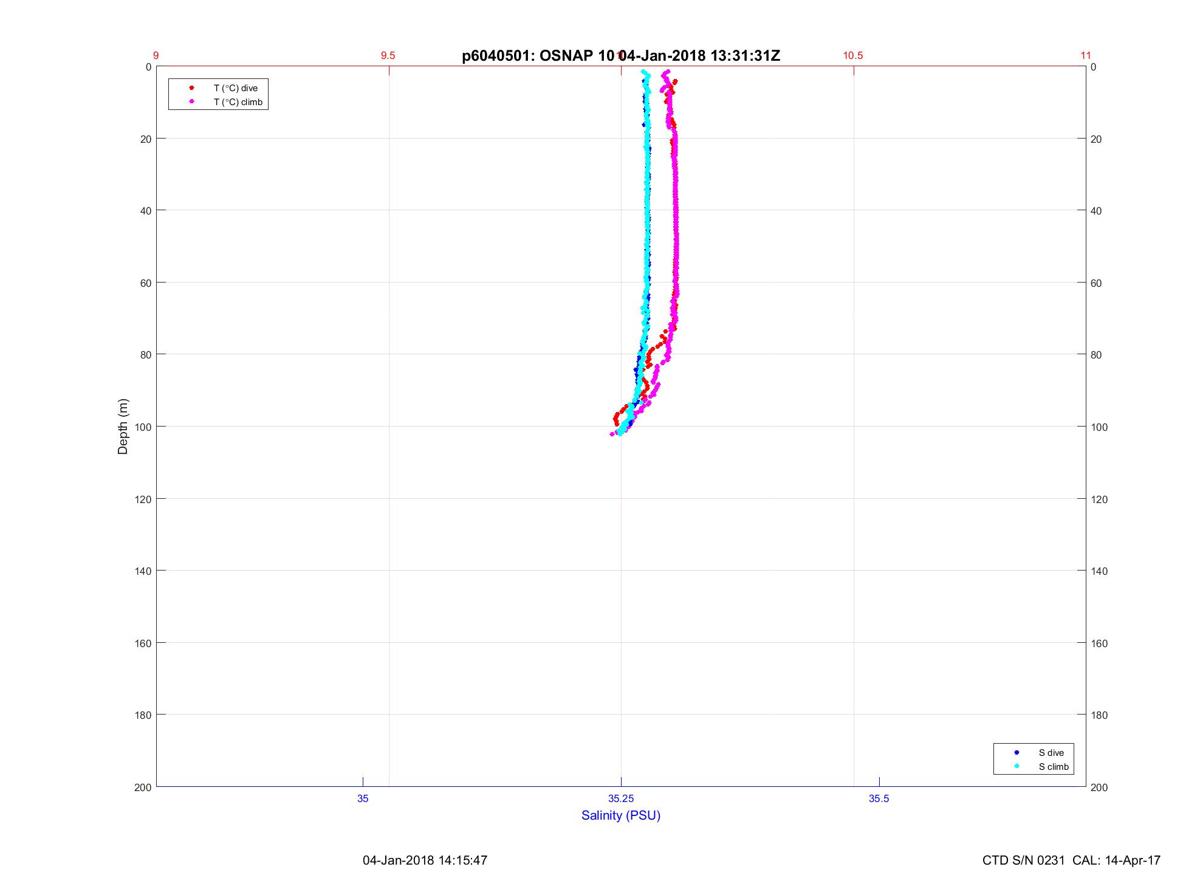Click the 'CTD S/N 0231 CAL: 14-Apr-17' footer
Image resolution: width=1200 pixels, height=885 pixels.
(x=1072, y=860)
